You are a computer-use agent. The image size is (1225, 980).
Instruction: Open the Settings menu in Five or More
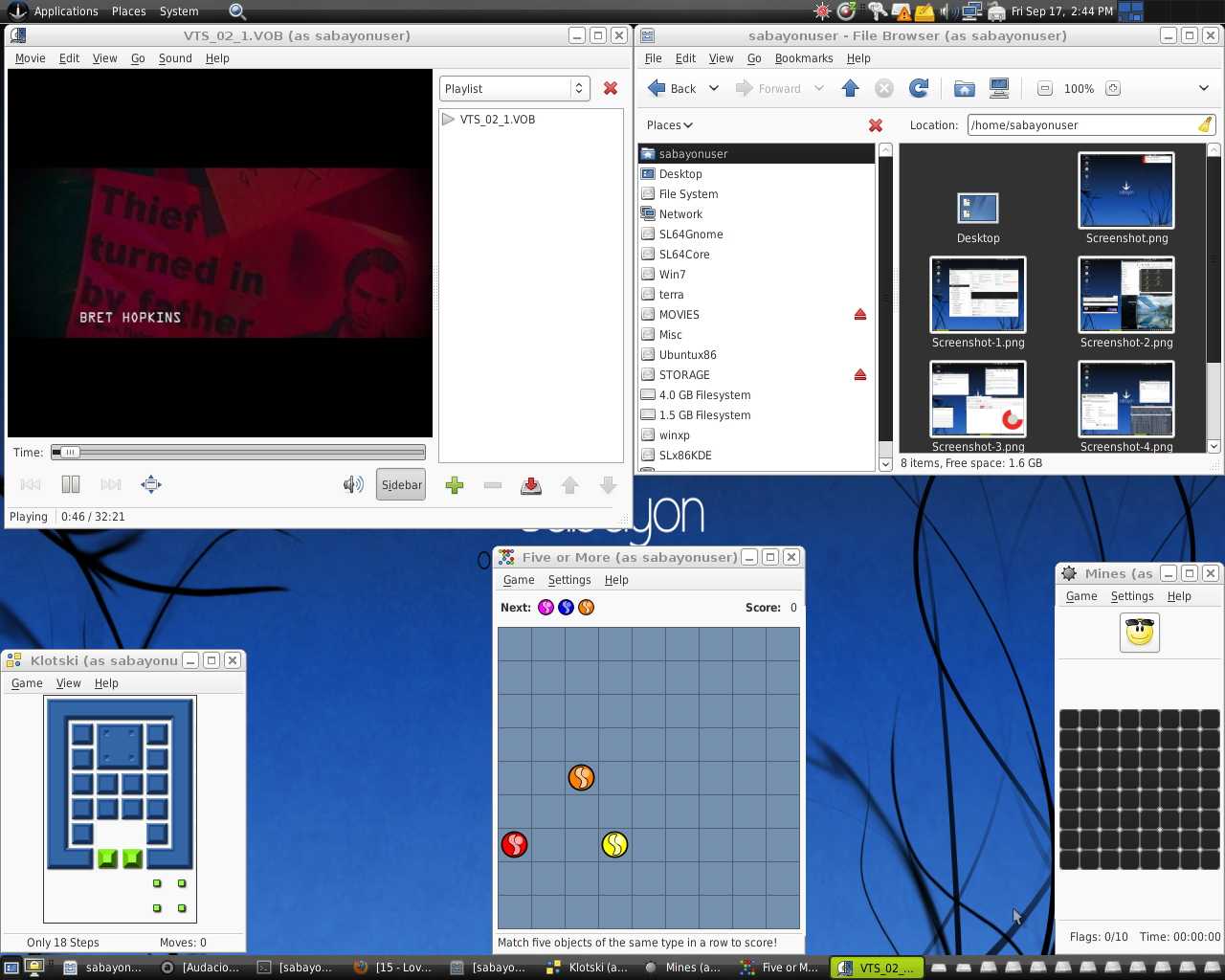[568, 580]
